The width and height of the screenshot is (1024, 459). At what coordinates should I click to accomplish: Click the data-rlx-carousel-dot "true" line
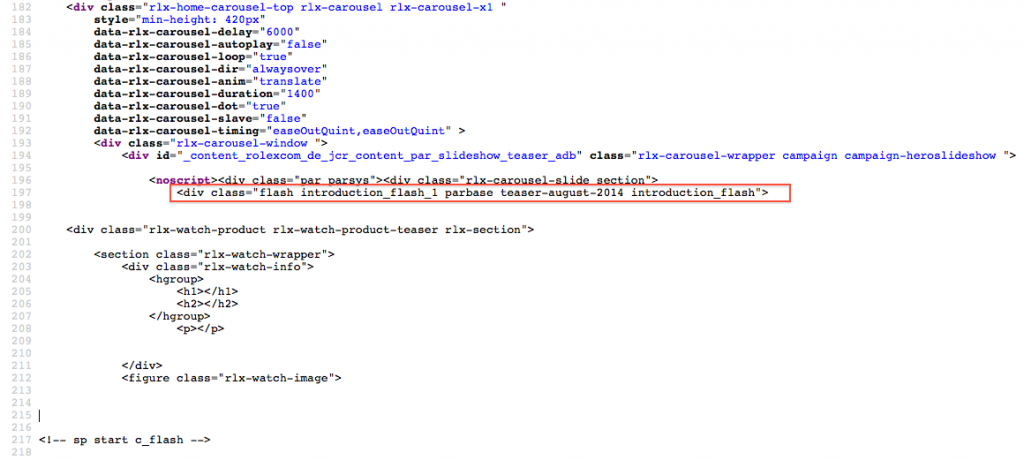click(192, 105)
